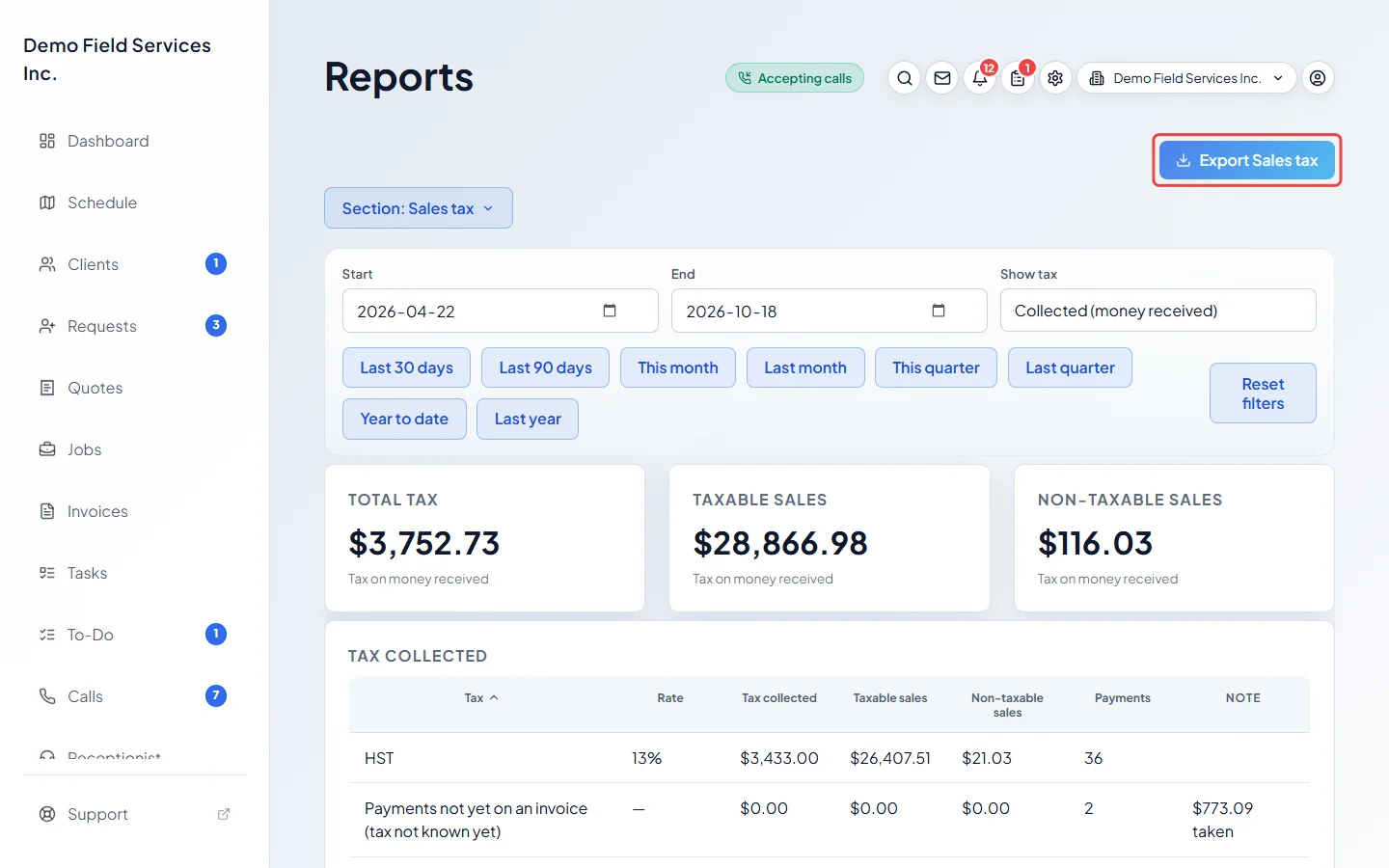
Task: Apply the Last 90 days filter
Action: point(545,367)
